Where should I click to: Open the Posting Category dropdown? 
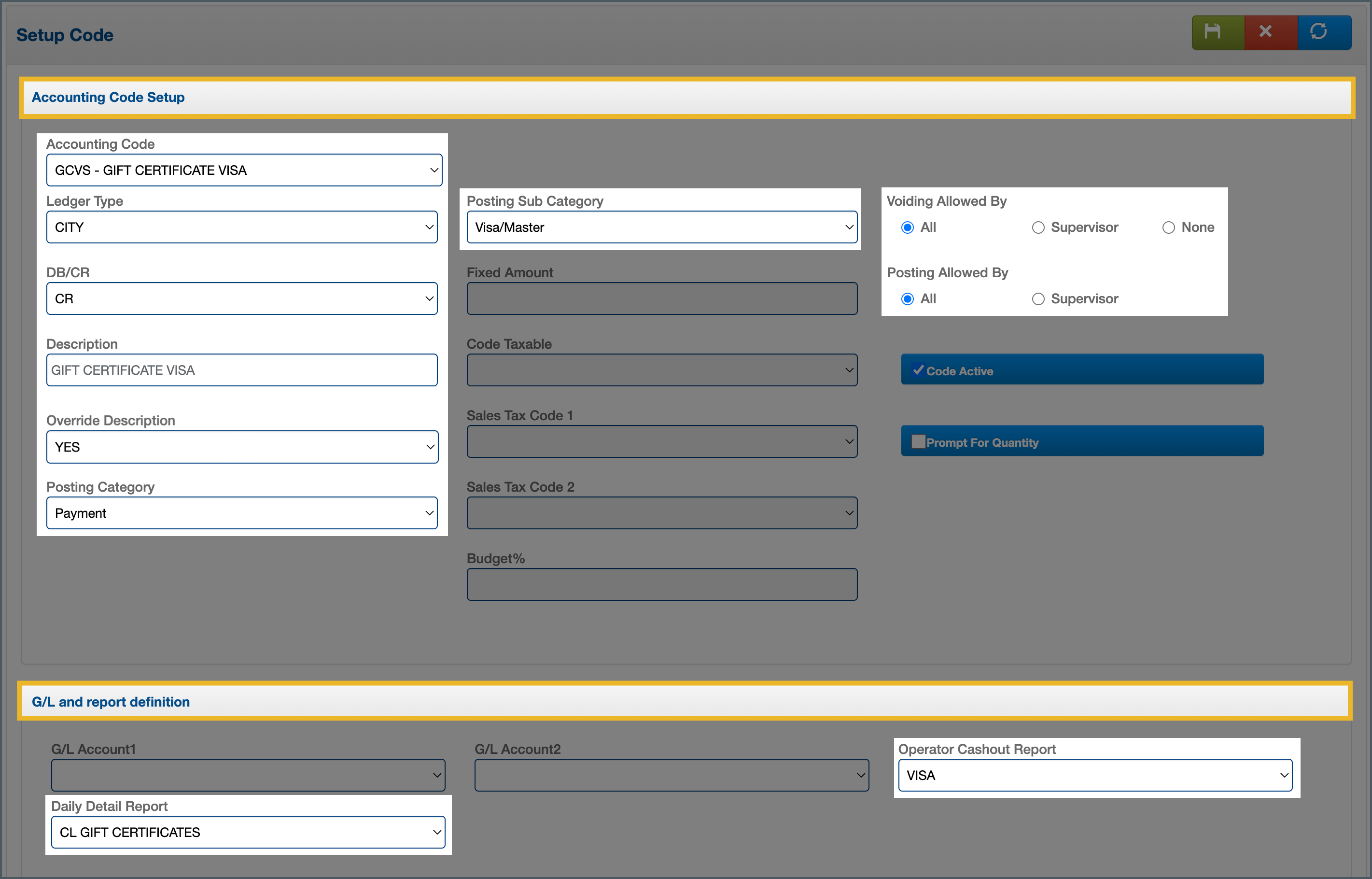[x=241, y=513]
